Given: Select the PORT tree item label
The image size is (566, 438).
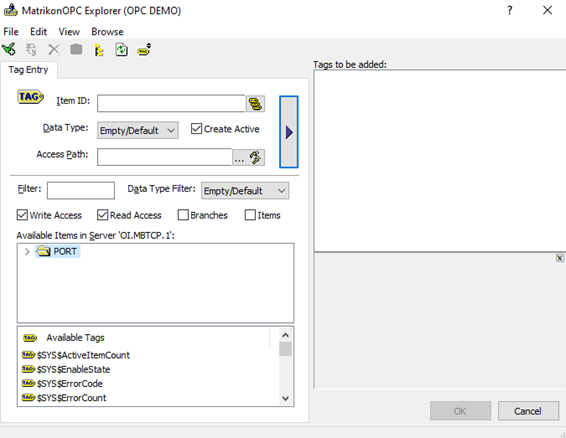Looking at the screenshot, I should pos(65,251).
